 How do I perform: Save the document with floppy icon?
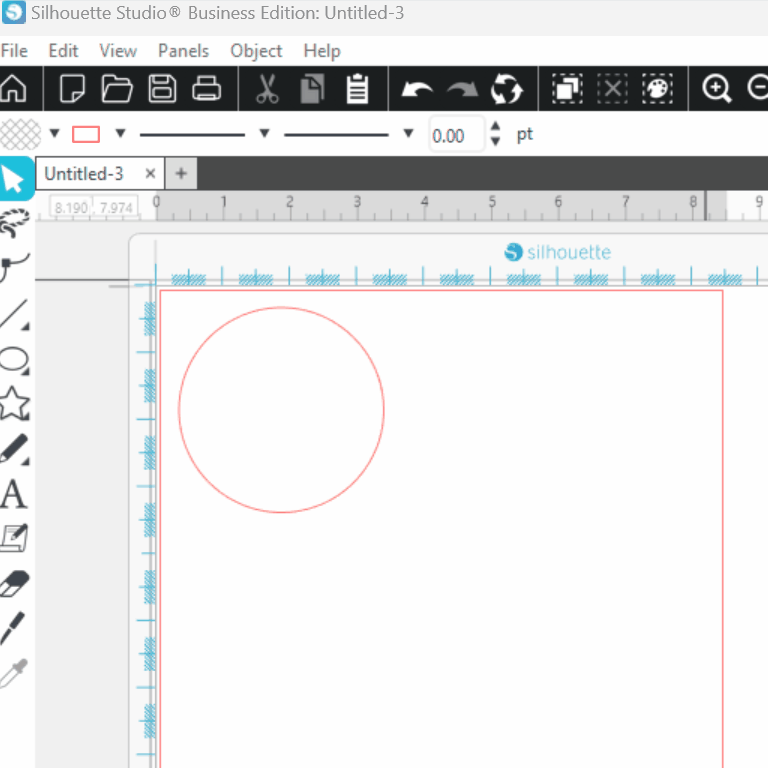(162, 89)
